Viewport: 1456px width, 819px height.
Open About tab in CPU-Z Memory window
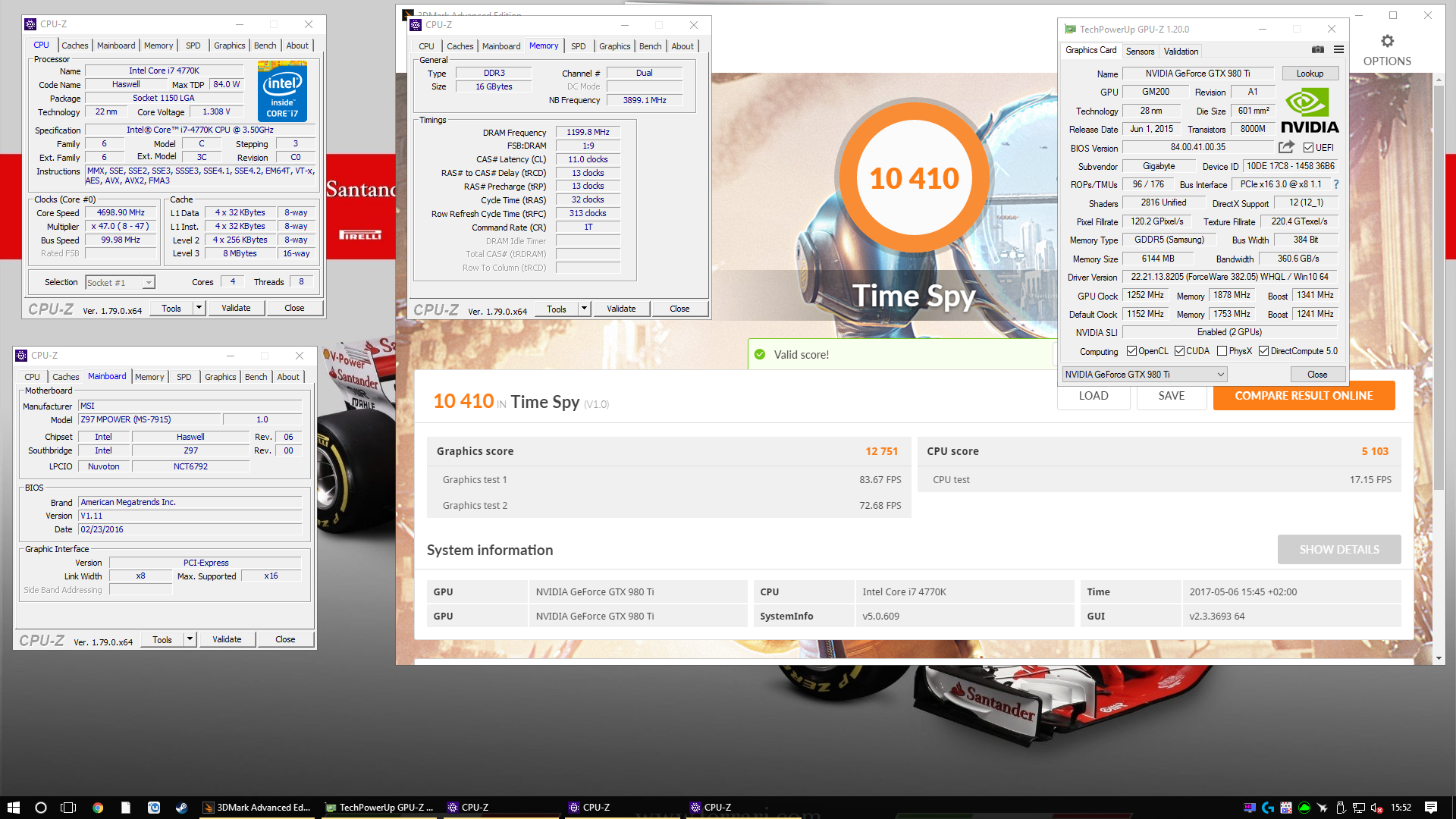coord(682,46)
